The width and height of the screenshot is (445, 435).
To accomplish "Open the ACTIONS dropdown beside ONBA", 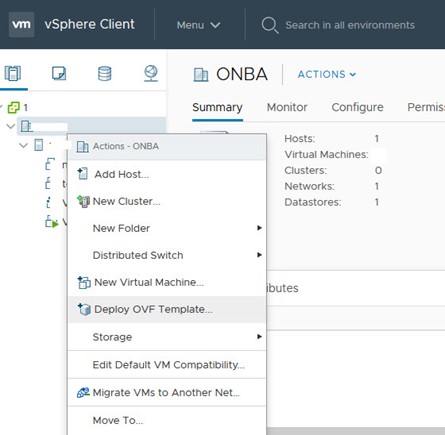I will pos(327,74).
